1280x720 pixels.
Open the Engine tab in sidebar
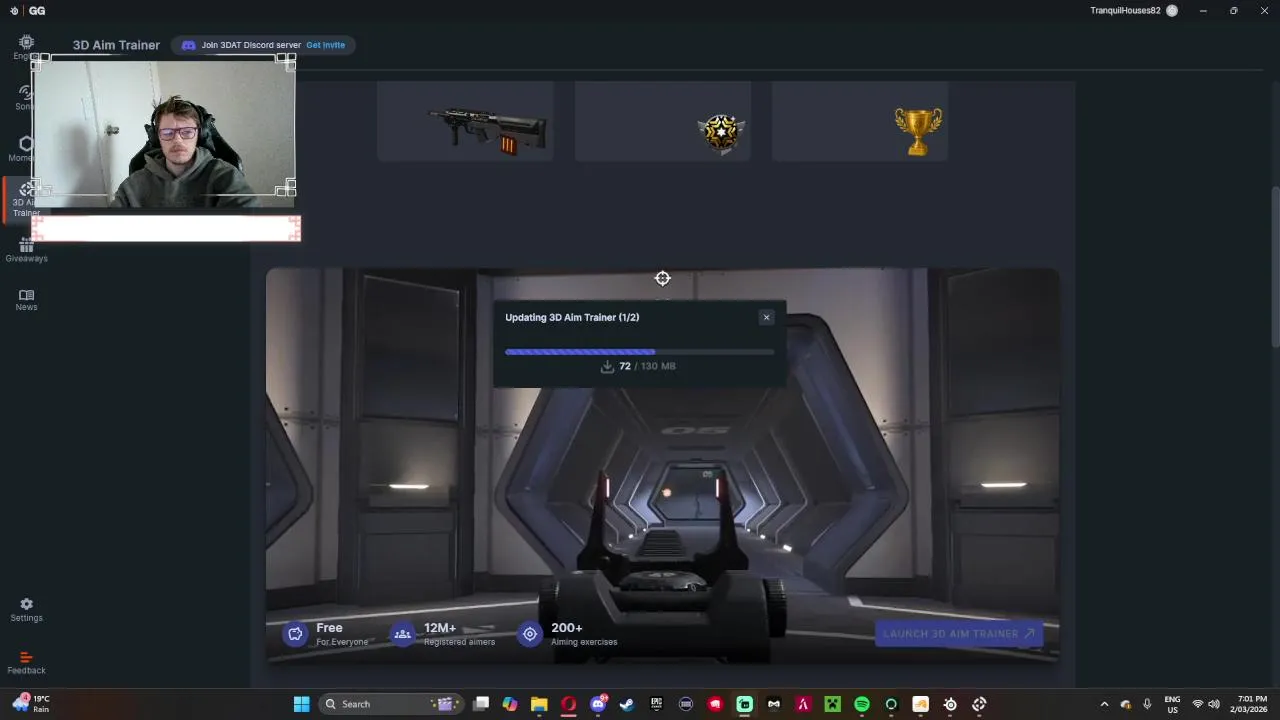26,47
